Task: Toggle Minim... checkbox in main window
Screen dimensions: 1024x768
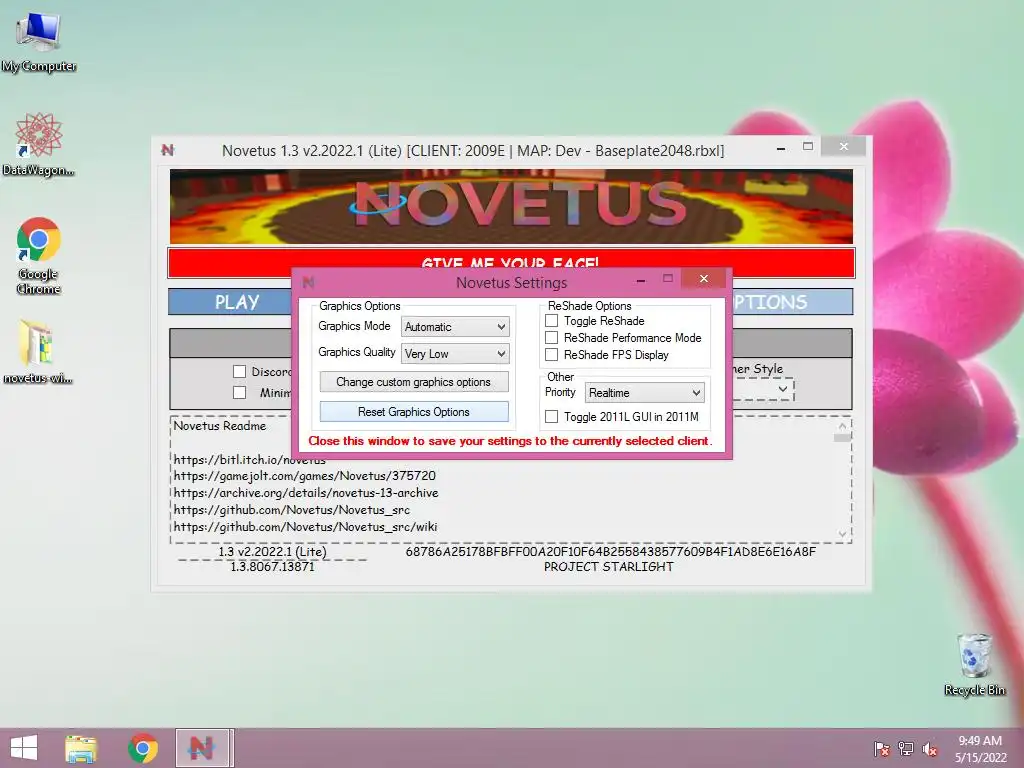Action: [240, 392]
